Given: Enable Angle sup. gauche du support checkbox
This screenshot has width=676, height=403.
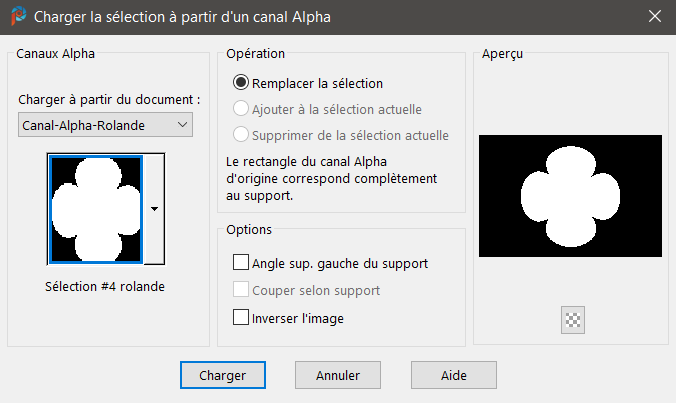Looking at the screenshot, I should coord(240,264).
